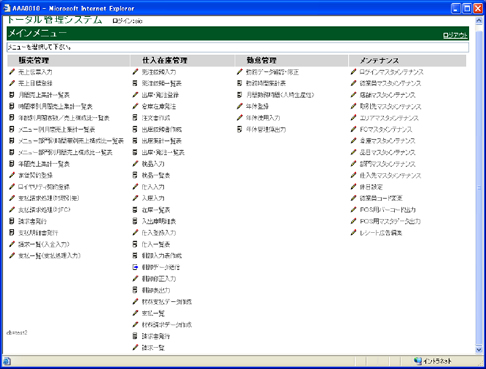The width and height of the screenshot is (486, 369).
Task: Log out via the ログアウト link
Action: (455, 35)
